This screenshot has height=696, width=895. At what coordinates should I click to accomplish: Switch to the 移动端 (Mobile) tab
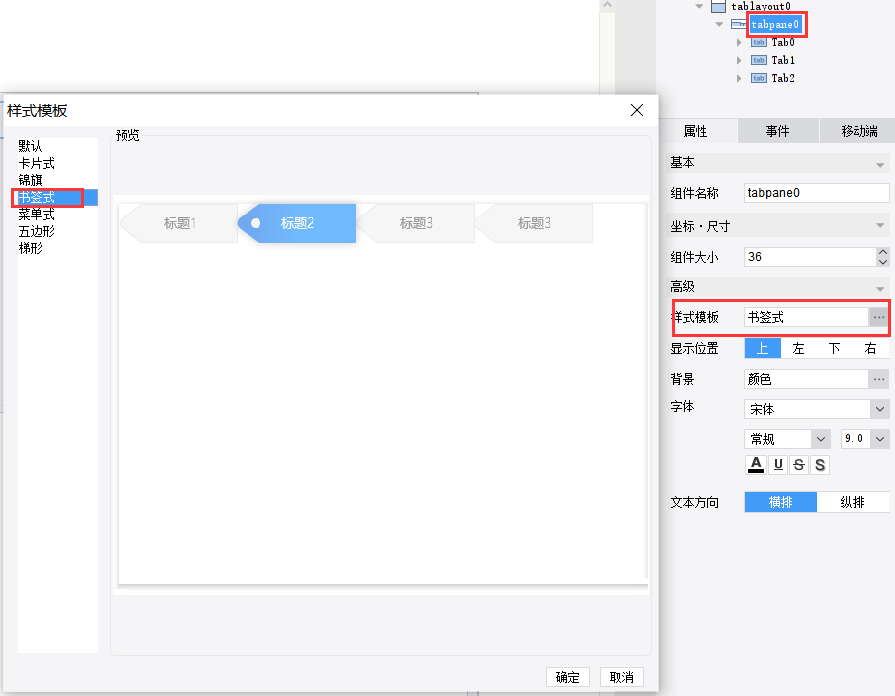point(858,131)
